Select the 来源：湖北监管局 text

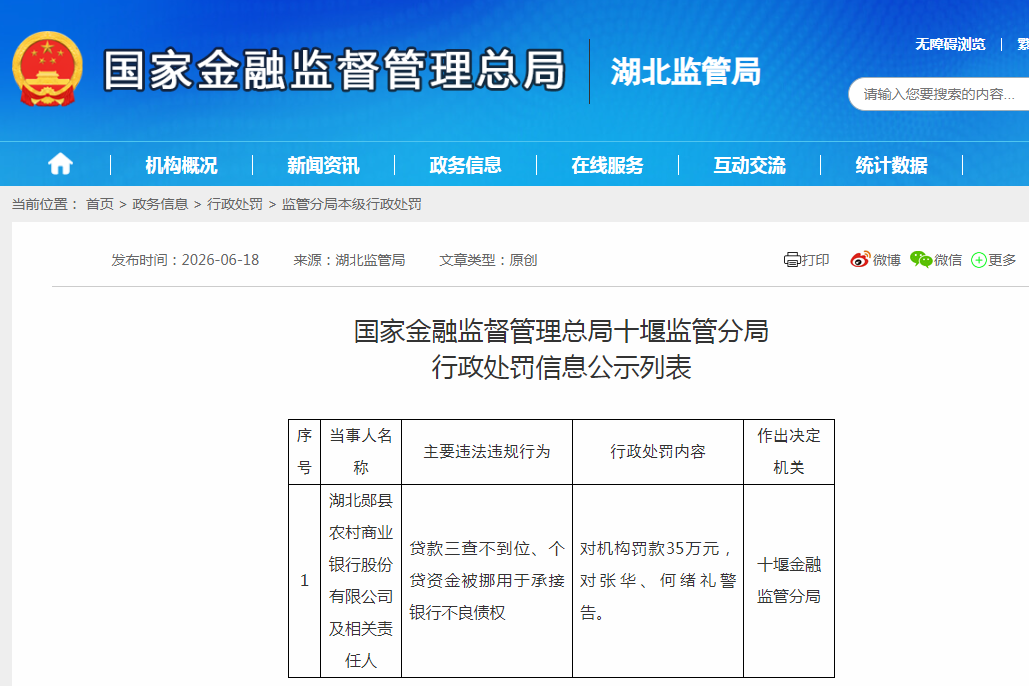(x=349, y=260)
